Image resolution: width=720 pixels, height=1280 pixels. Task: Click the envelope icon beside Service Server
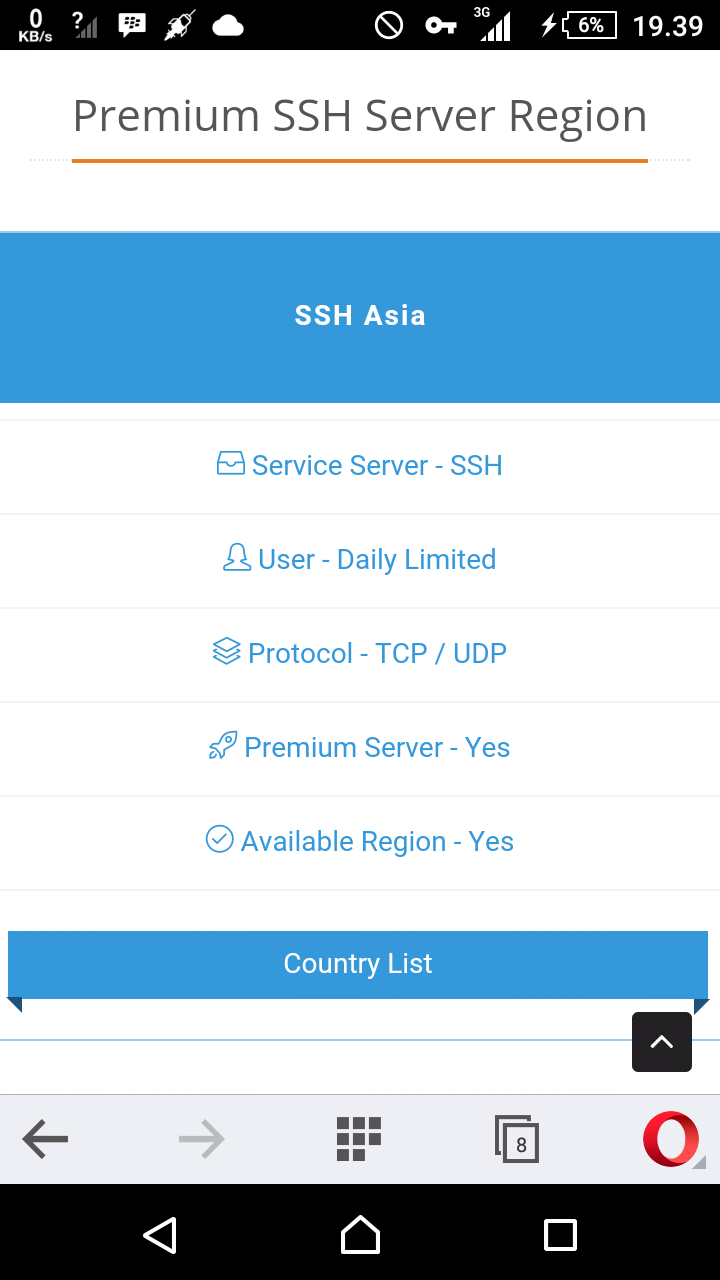[x=230, y=463]
